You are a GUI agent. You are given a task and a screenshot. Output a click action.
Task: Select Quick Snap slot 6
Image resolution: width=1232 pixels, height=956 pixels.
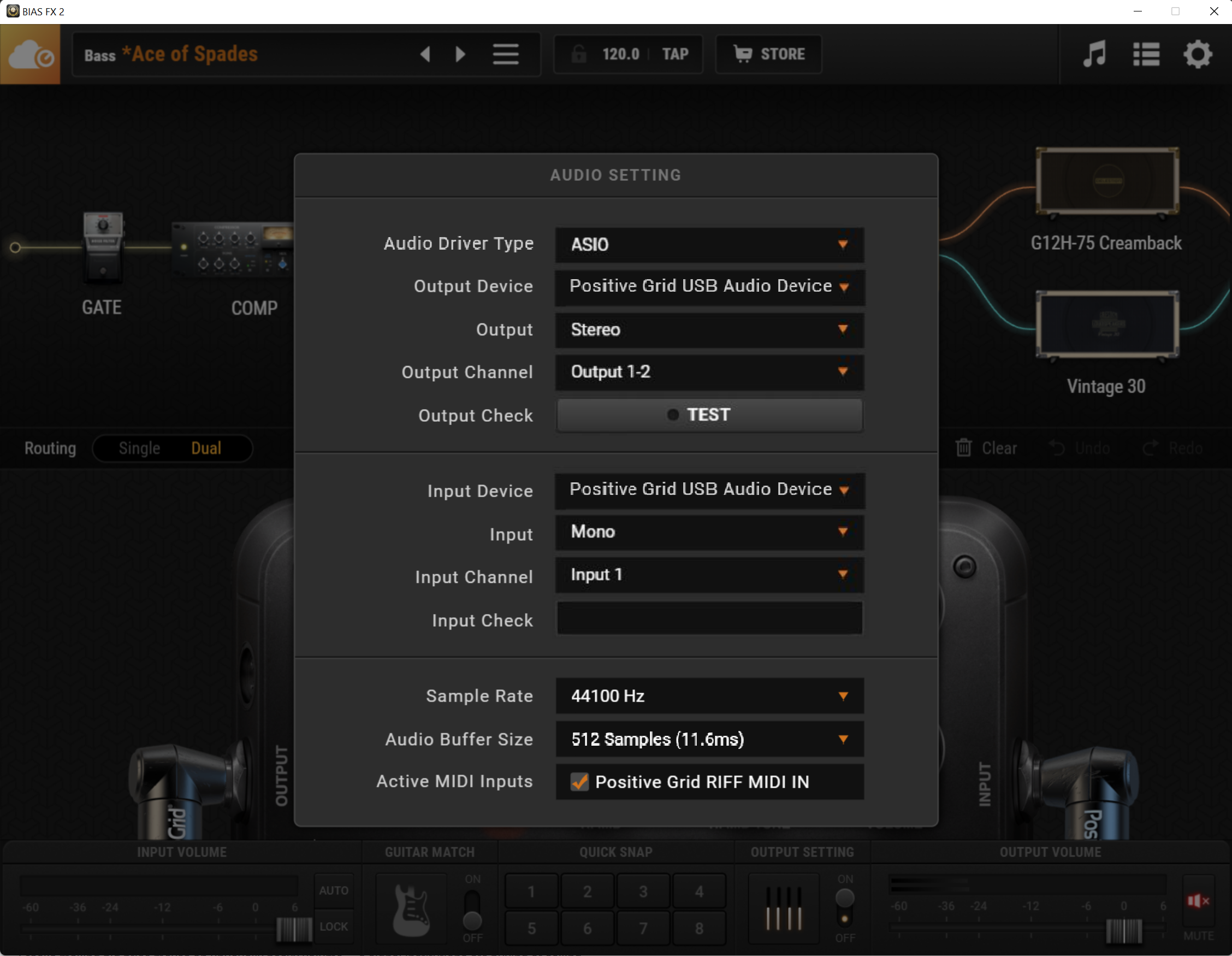point(587,928)
